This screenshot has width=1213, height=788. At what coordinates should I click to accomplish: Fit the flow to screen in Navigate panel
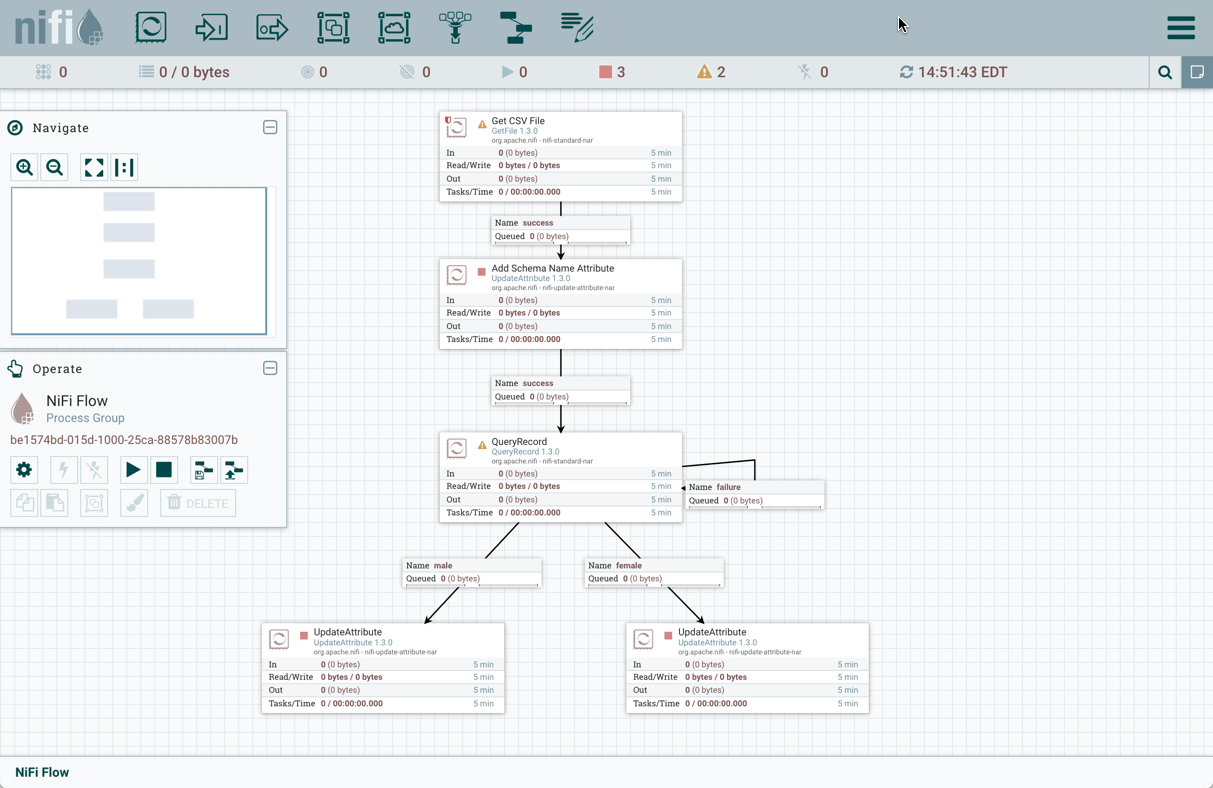point(93,167)
